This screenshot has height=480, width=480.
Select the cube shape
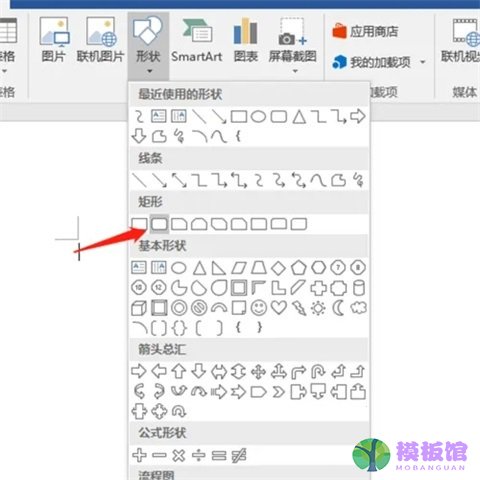[x=139, y=308]
